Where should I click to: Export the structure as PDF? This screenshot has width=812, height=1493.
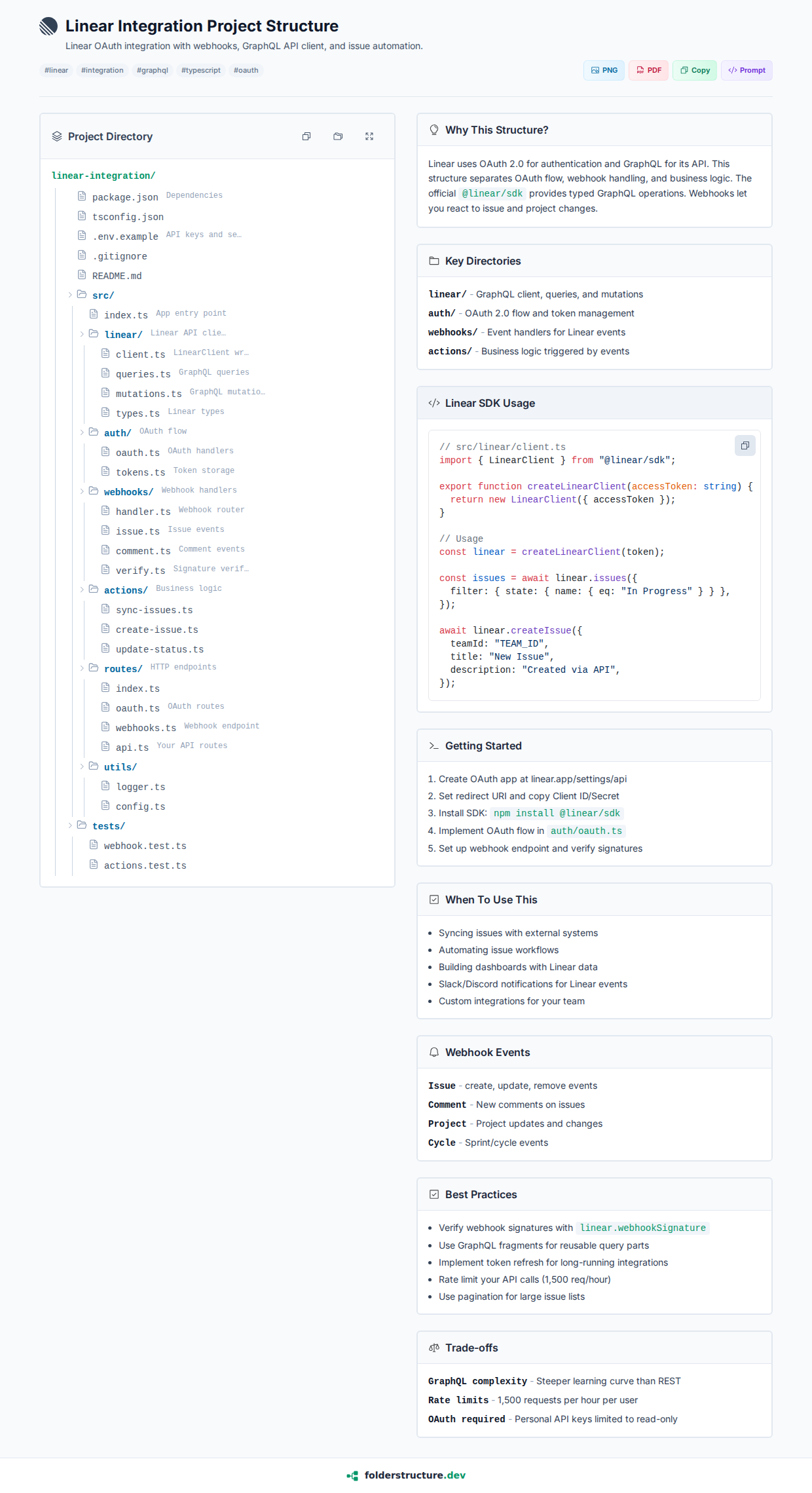point(648,70)
